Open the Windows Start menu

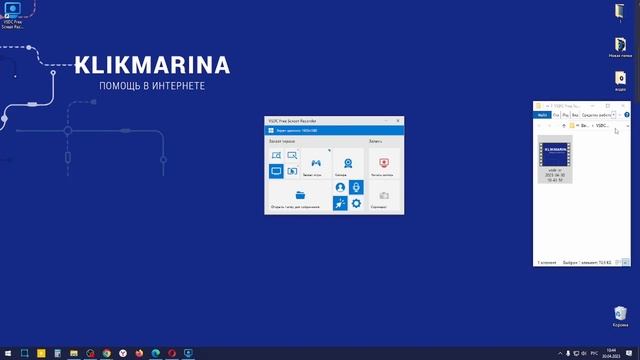(x=8, y=353)
